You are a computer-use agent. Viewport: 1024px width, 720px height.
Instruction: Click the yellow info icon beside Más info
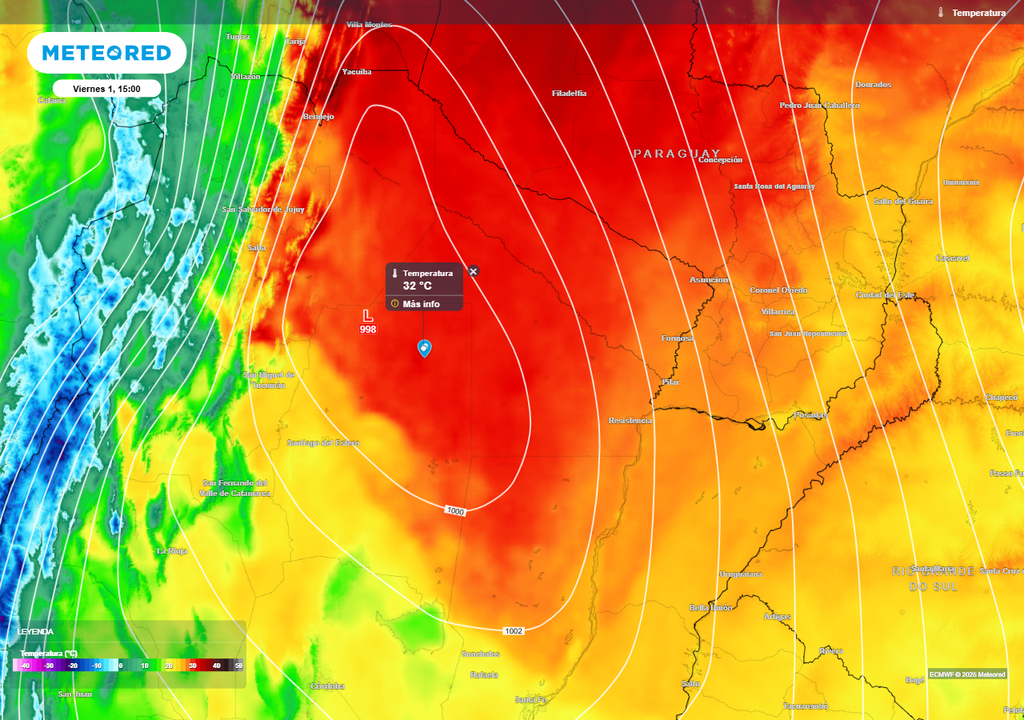pyautogui.click(x=395, y=304)
